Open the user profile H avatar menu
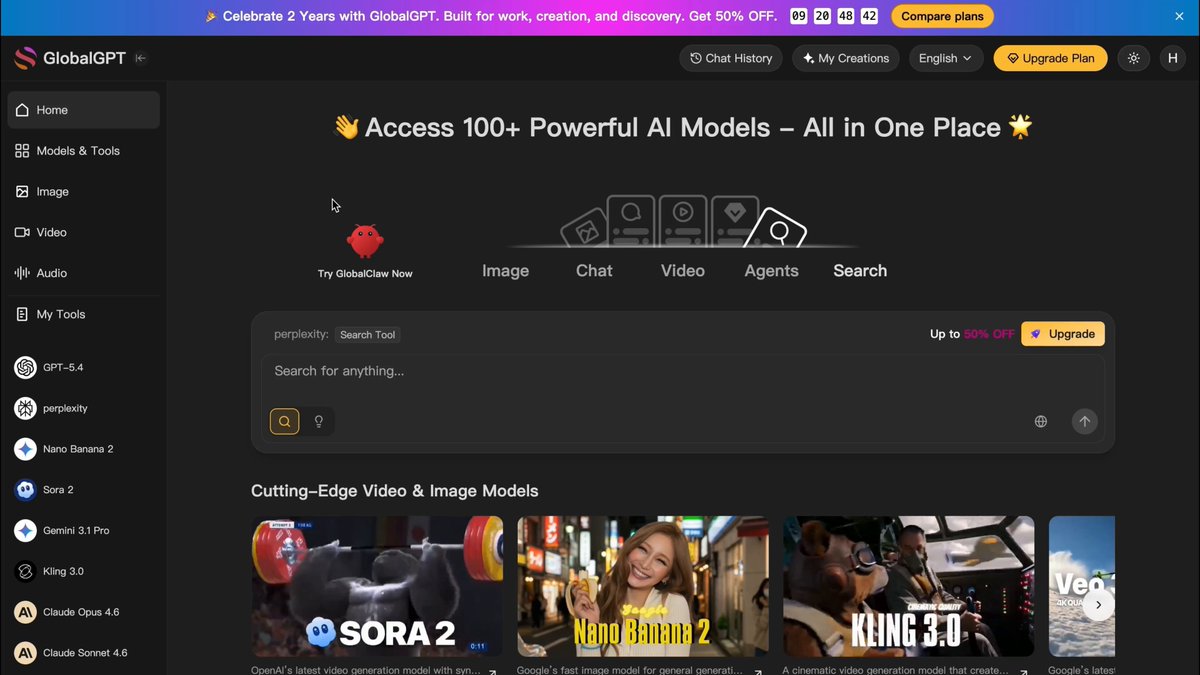This screenshot has width=1200, height=675. tap(1173, 58)
